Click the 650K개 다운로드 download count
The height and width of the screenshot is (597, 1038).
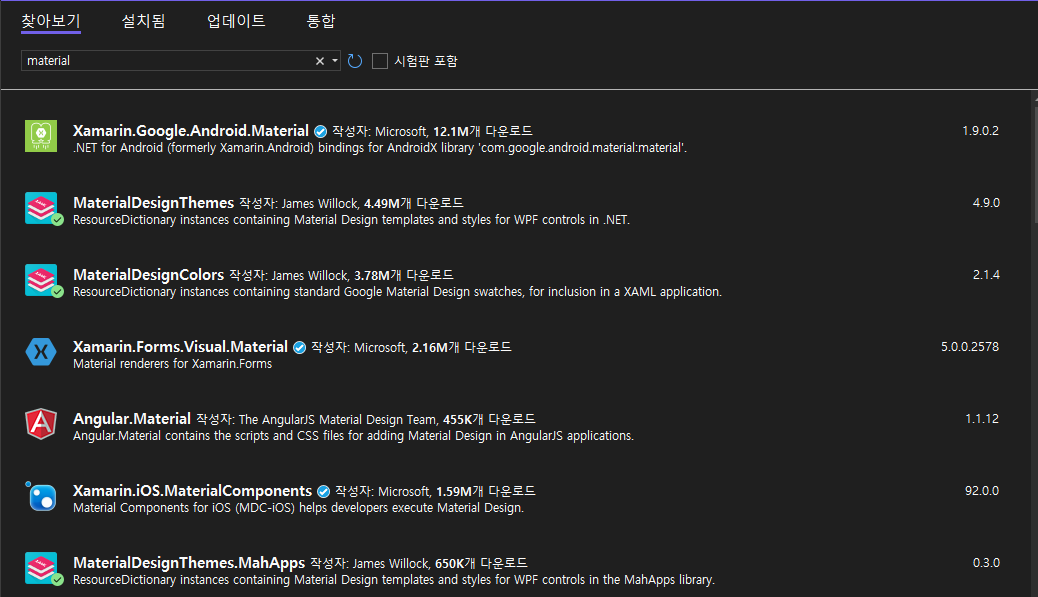tap(481, 565)
